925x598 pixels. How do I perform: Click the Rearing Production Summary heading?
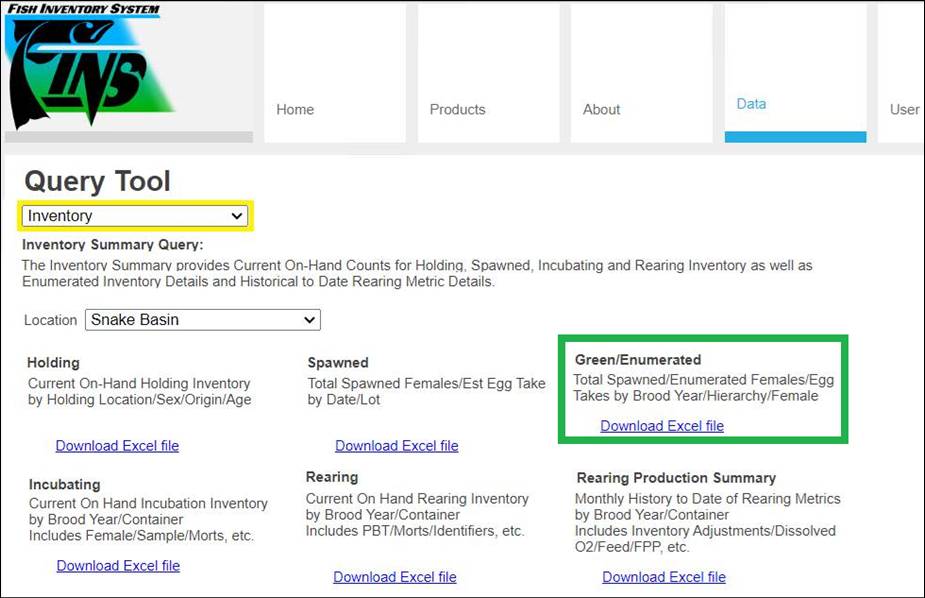point(676,478)
